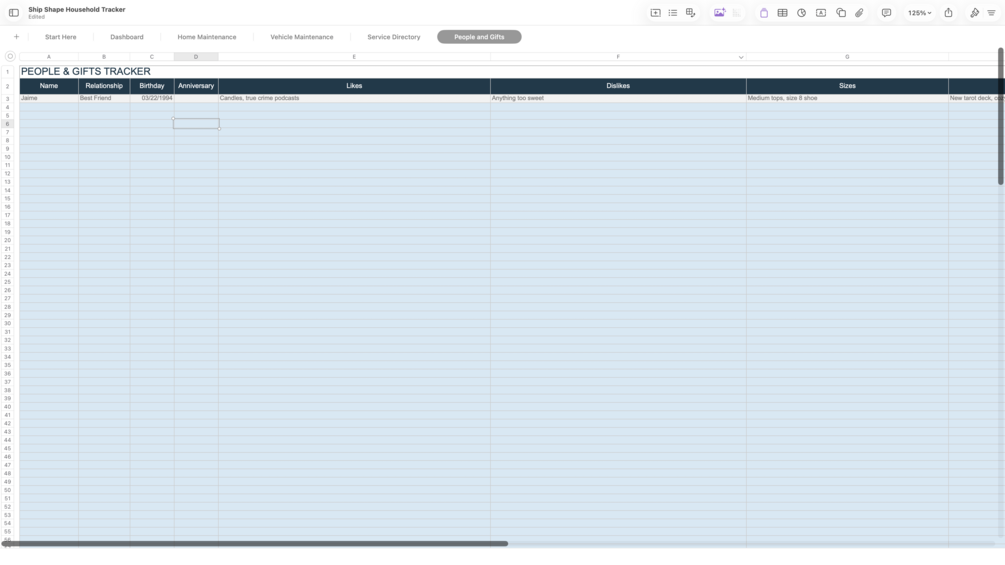1005x565 pixels.
Task: Open the Vehicle Maintenance sheet tab
Action: coord(301,37)
